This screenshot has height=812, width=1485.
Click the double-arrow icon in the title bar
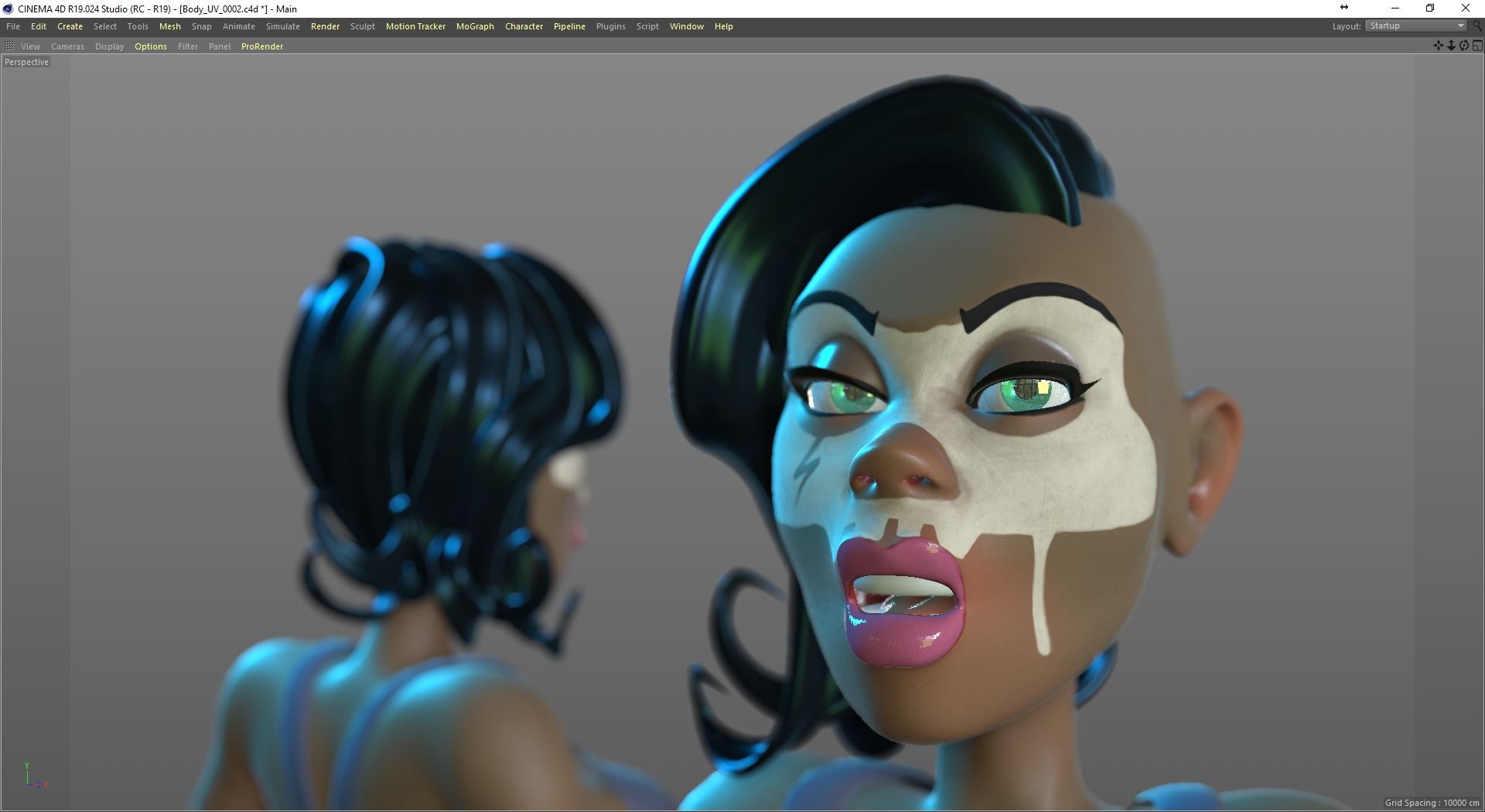[x=1344, y=8]
